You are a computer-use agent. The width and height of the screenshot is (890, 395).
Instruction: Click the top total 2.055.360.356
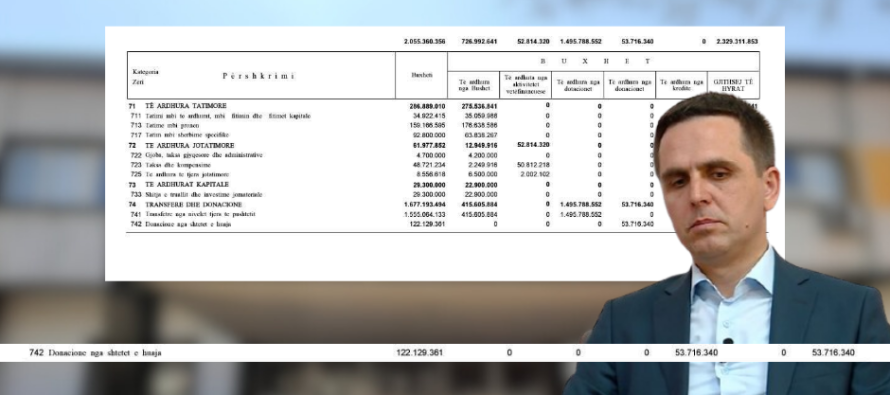click(x=425, y=41)
